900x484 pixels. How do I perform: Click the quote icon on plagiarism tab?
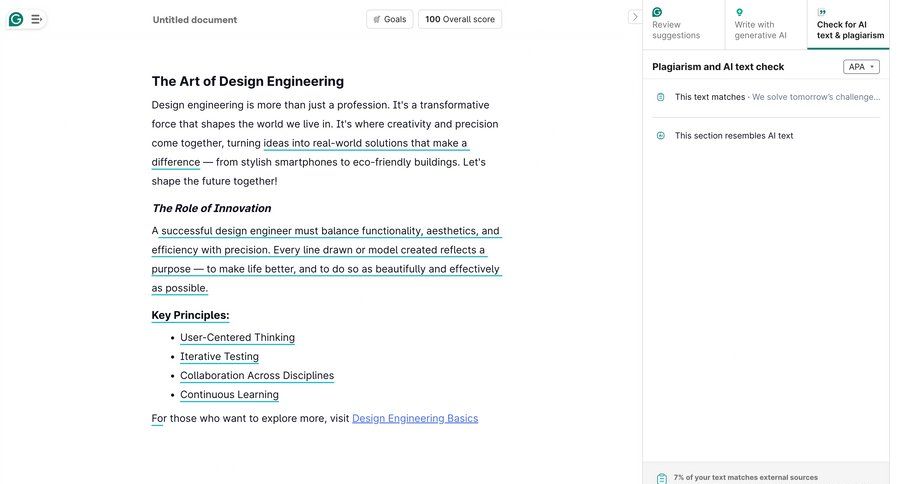[x=822, y=12]
